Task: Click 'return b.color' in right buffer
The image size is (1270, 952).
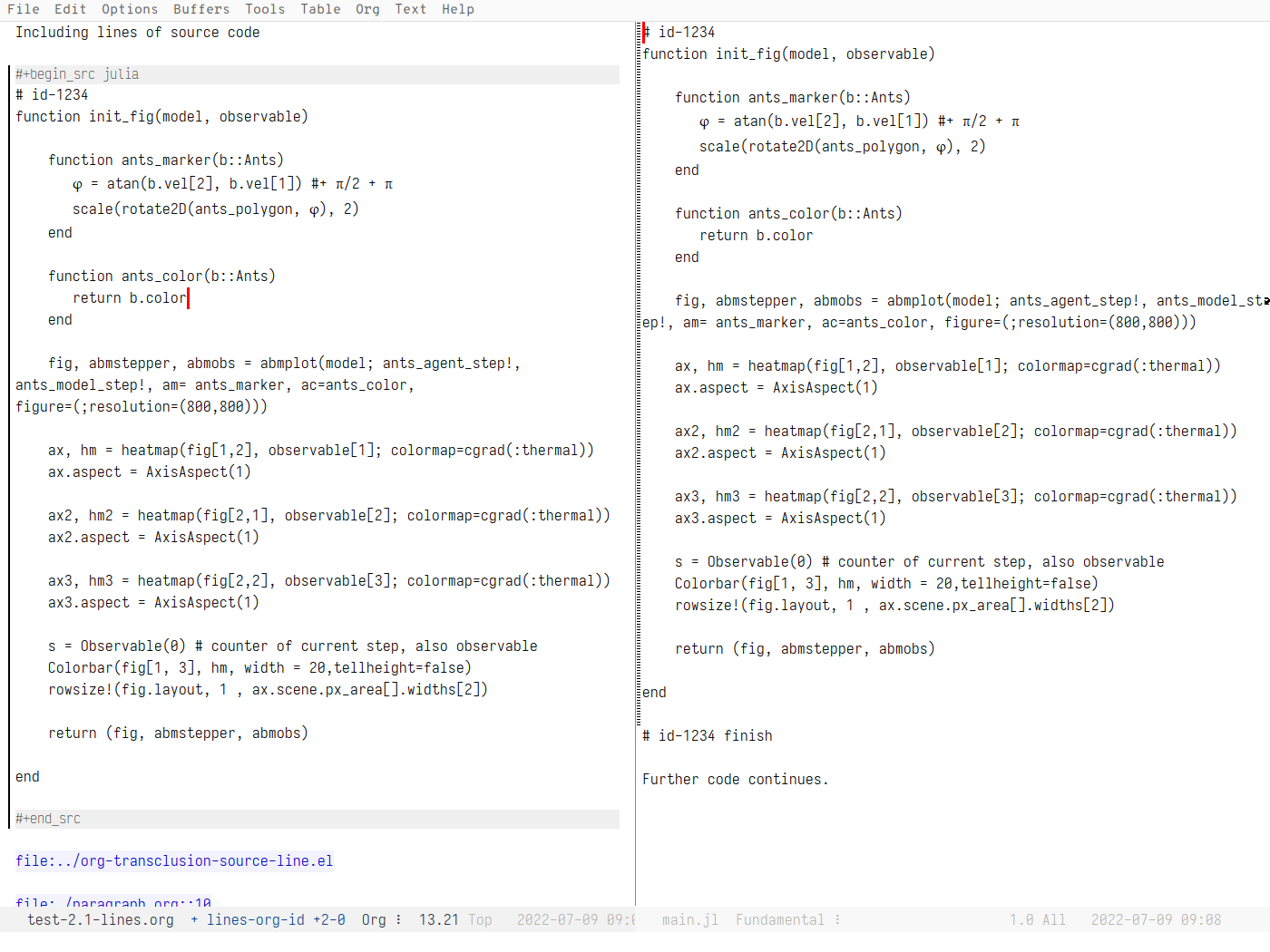Action: (x=757, y=236)
